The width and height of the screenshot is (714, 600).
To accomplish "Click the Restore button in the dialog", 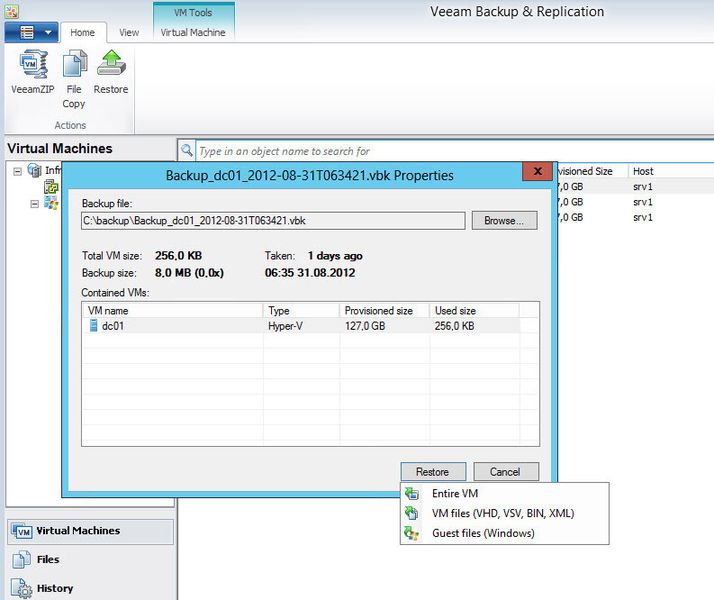I will click(x=433, y=472).
